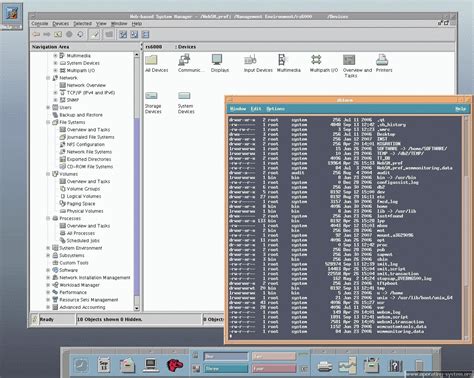
Task: Open the Selected menu
Action: (x=82, y=24)
